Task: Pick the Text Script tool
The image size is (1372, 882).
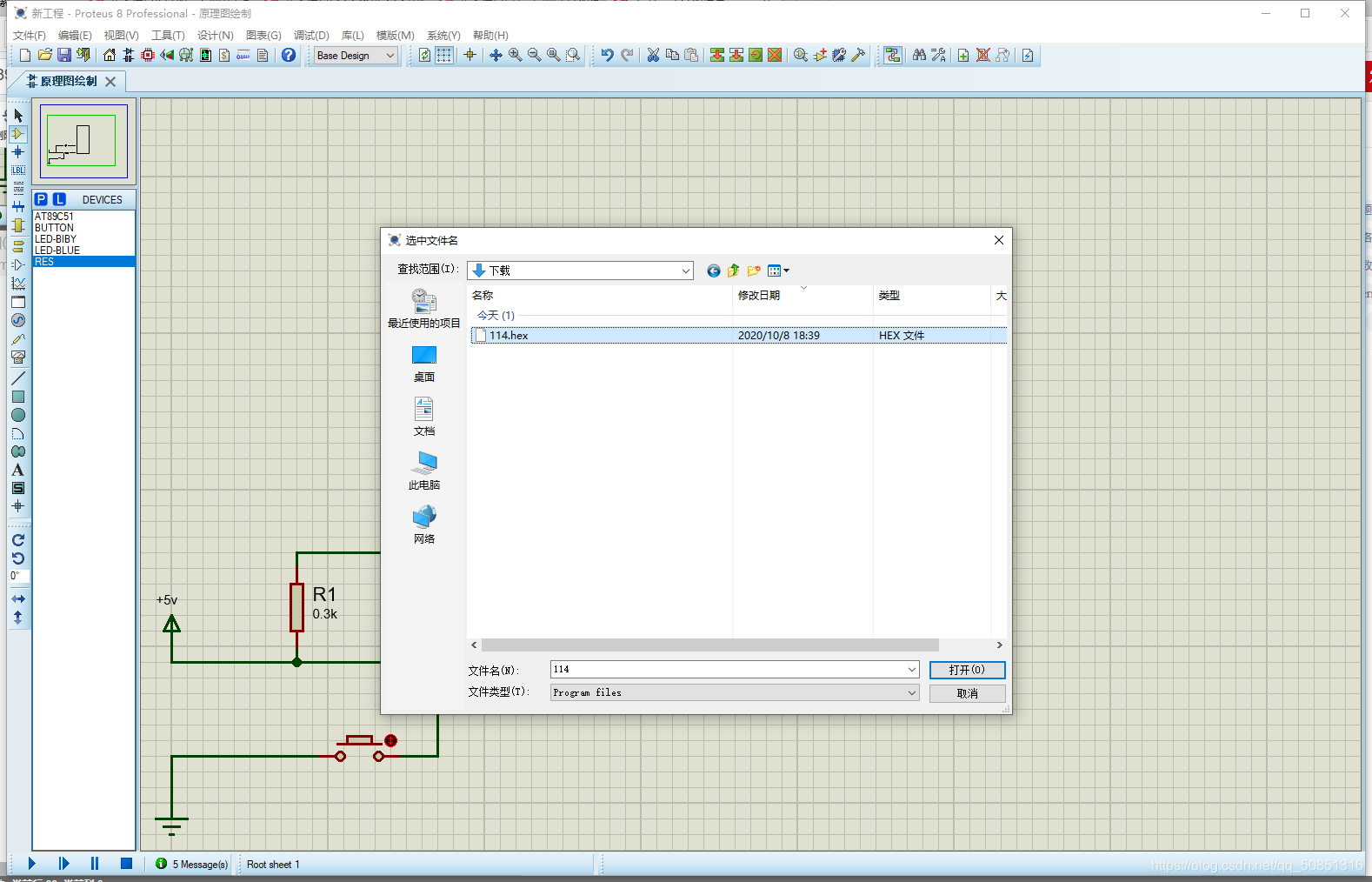Action: coord(18,189)
